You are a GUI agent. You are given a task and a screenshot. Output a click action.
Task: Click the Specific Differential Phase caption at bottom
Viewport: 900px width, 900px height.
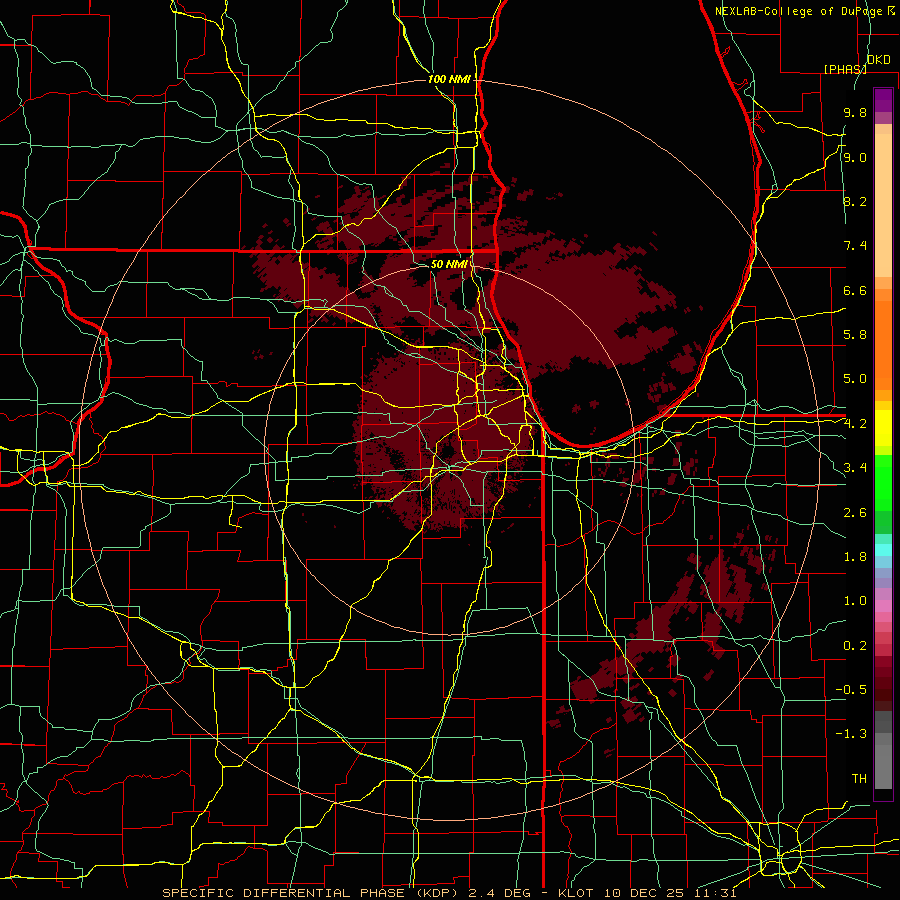point(449,893)
